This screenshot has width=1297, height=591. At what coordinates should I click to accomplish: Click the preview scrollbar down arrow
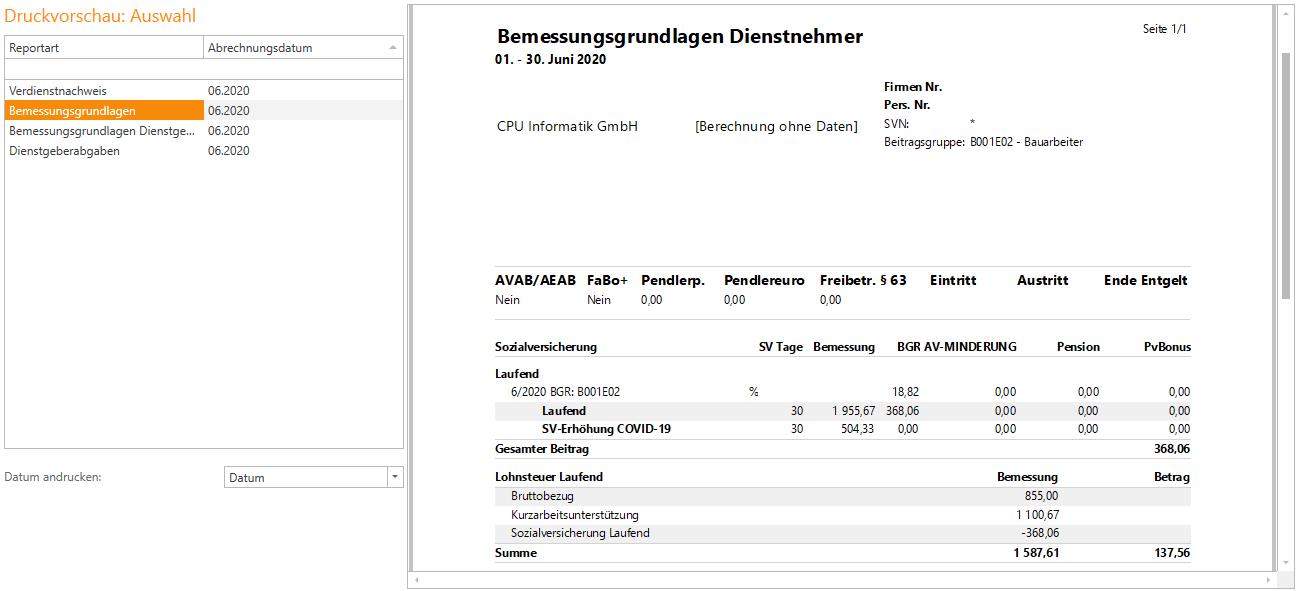tap(1285, 565)
